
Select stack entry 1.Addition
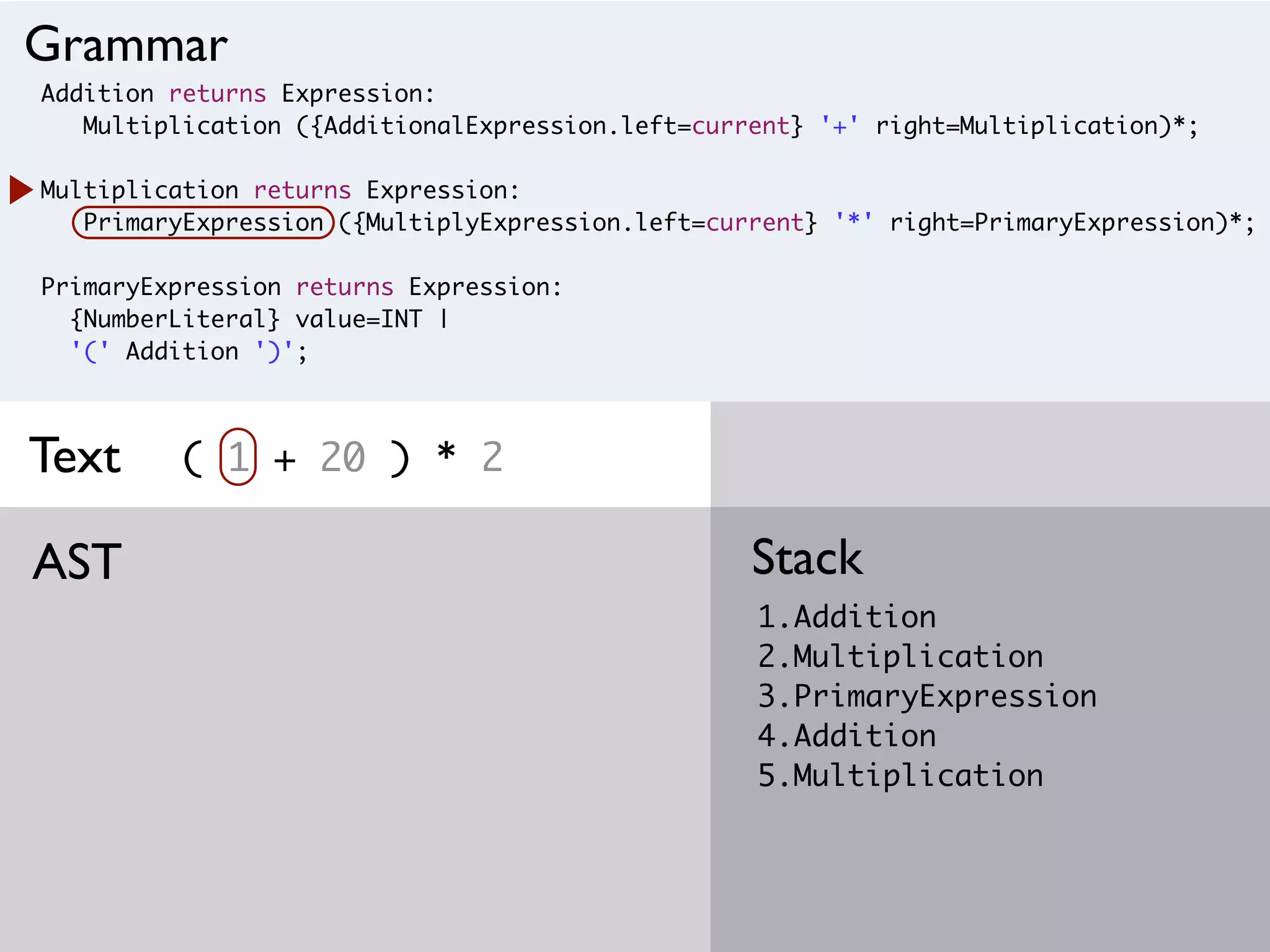pyautogui.click(x=846, y=617)
